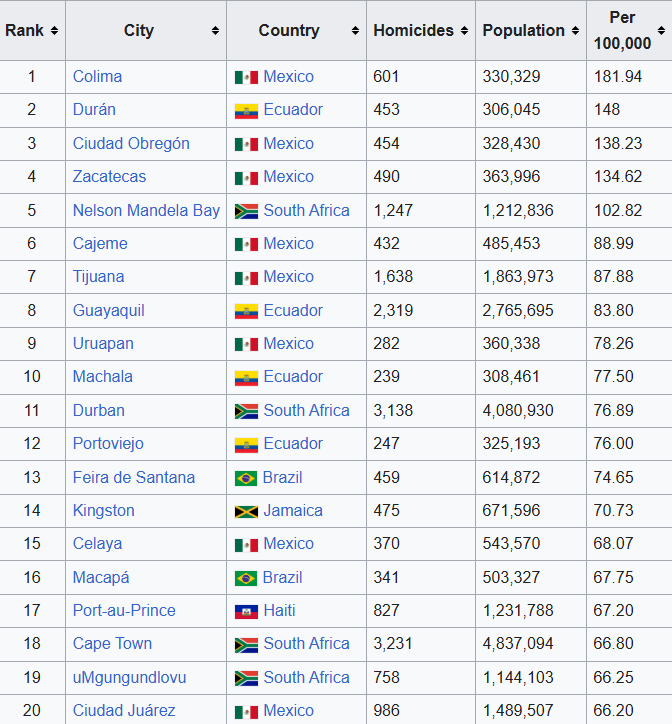Open the Durán city link

[94, 109]
